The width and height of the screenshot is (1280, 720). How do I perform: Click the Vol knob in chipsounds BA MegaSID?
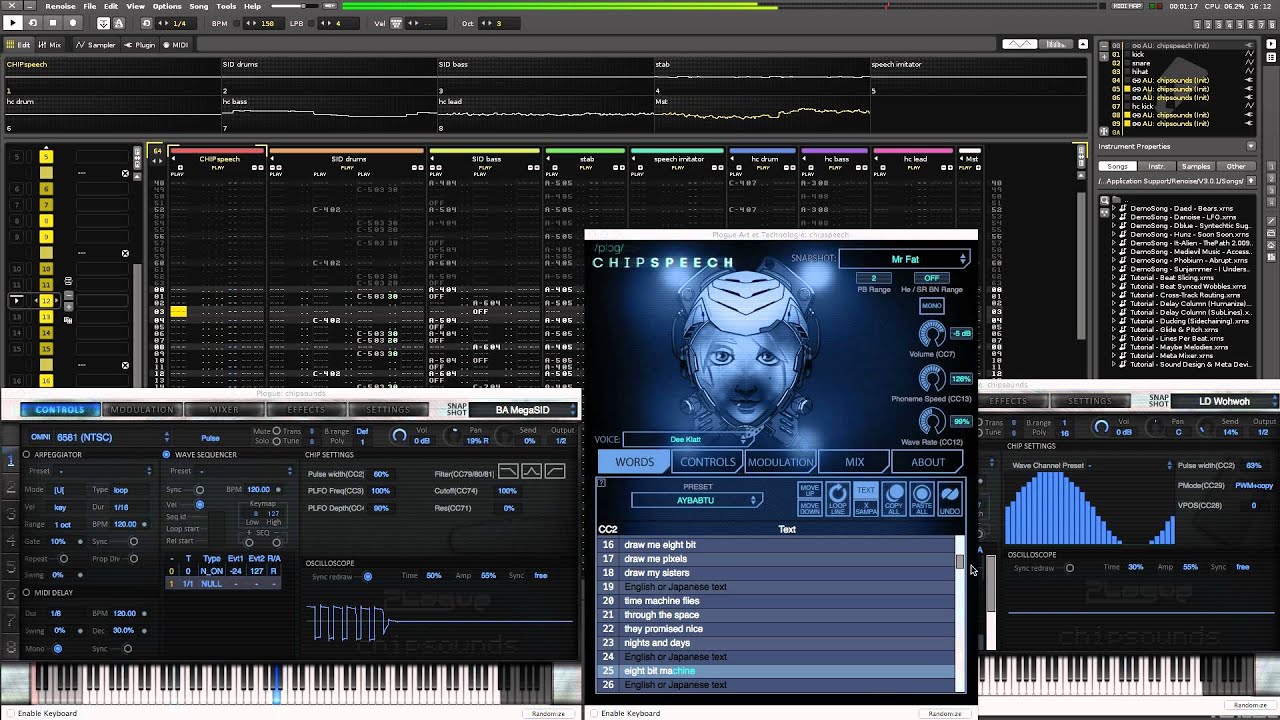[399, 436]
